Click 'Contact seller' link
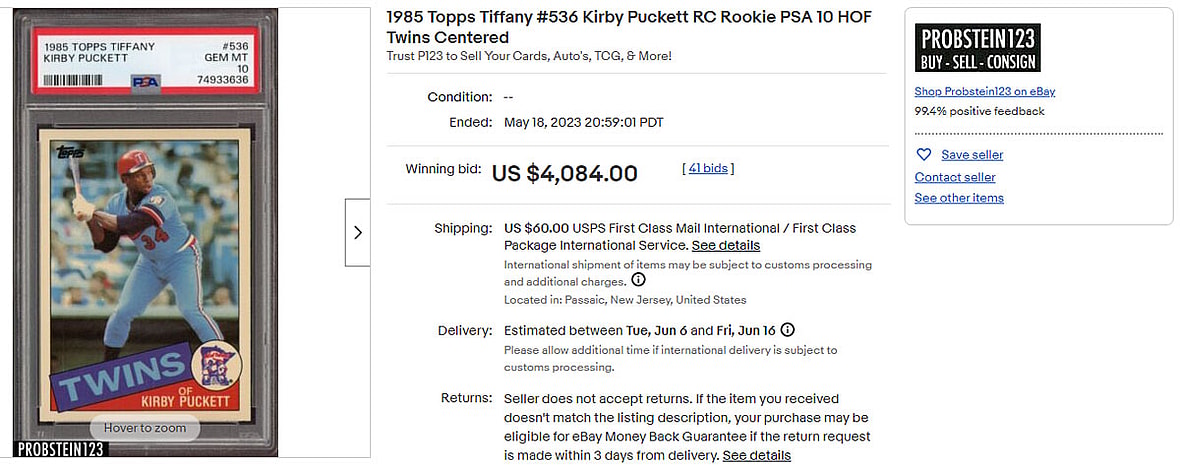 (x=955, y=177)
